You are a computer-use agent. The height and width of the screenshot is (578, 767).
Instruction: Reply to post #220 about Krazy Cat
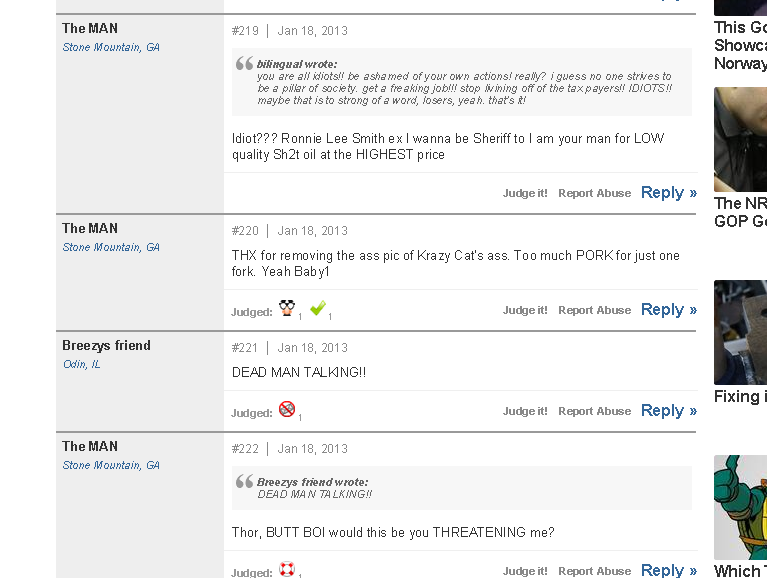pos(669,310)
